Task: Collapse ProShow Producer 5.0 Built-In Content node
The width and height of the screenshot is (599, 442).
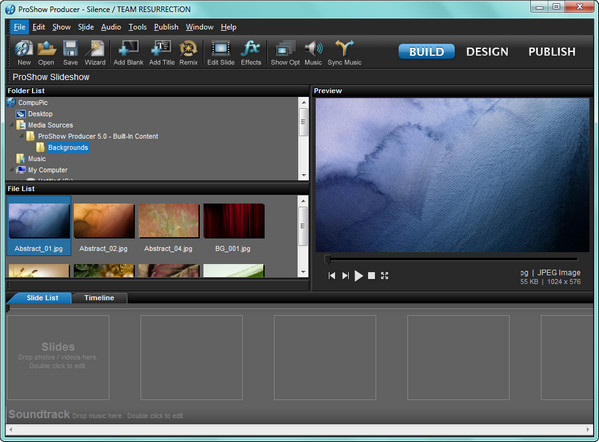Action: (x=21, y=136)
